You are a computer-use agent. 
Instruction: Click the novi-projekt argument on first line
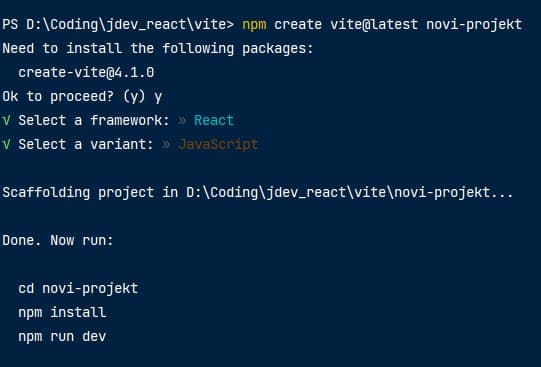(474, 25)
